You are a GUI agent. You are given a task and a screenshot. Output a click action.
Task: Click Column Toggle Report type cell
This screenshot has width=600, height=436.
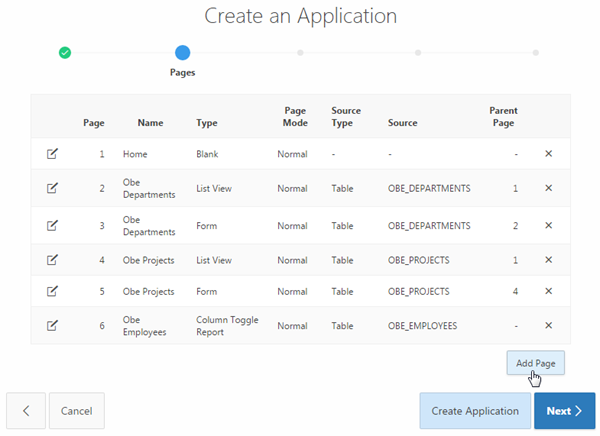(x=227, y=326)
